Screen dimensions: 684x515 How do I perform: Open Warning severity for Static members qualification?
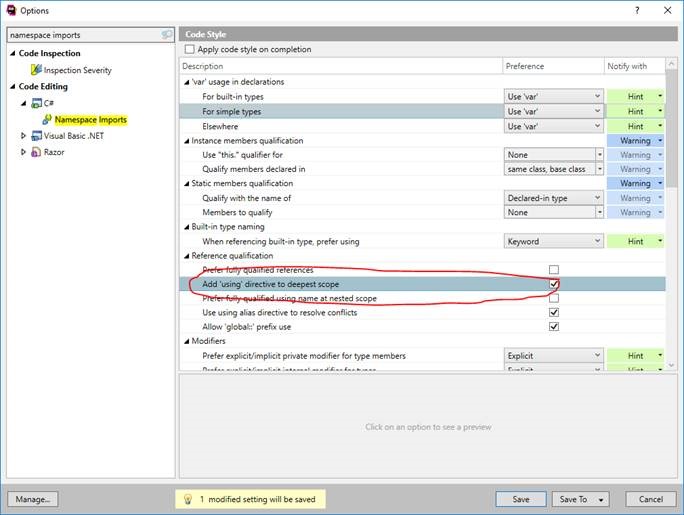click(635, 183)
